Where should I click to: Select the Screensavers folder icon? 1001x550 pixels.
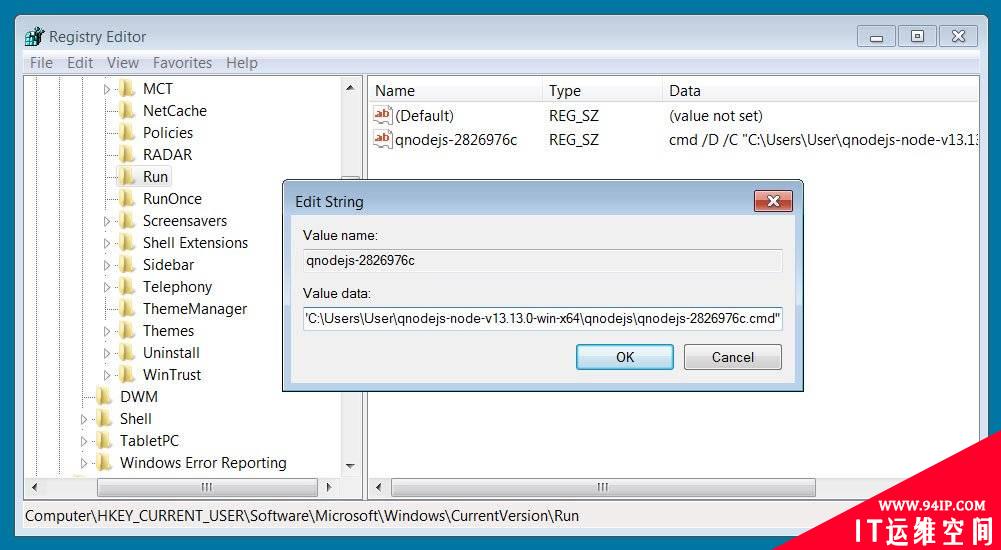[x=127, y=221]
